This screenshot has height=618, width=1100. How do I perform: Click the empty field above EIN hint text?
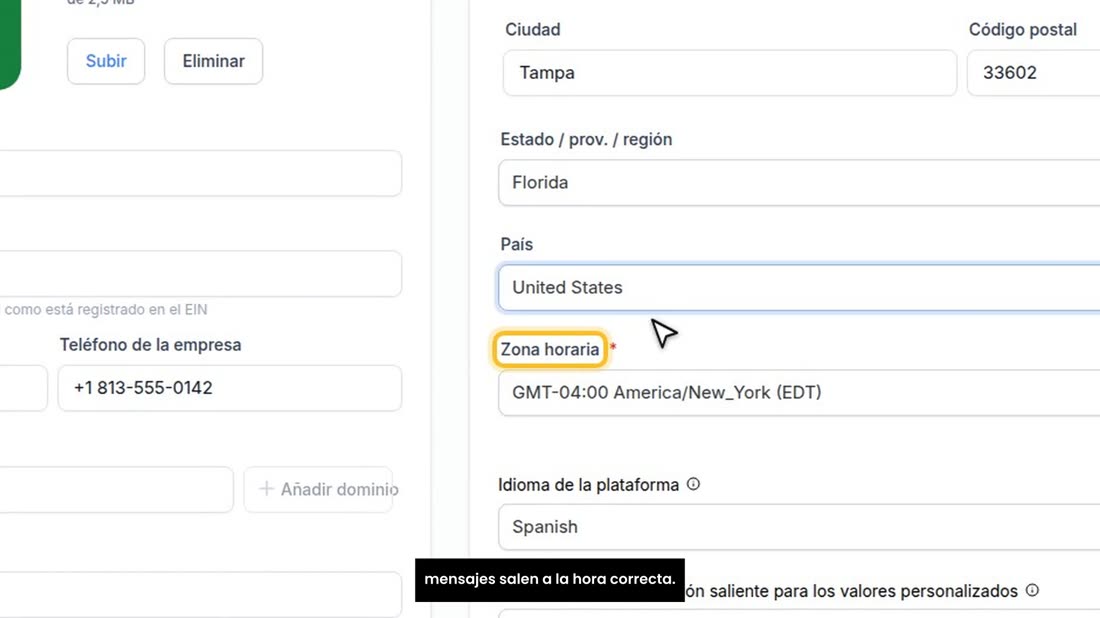pos(201,274)
